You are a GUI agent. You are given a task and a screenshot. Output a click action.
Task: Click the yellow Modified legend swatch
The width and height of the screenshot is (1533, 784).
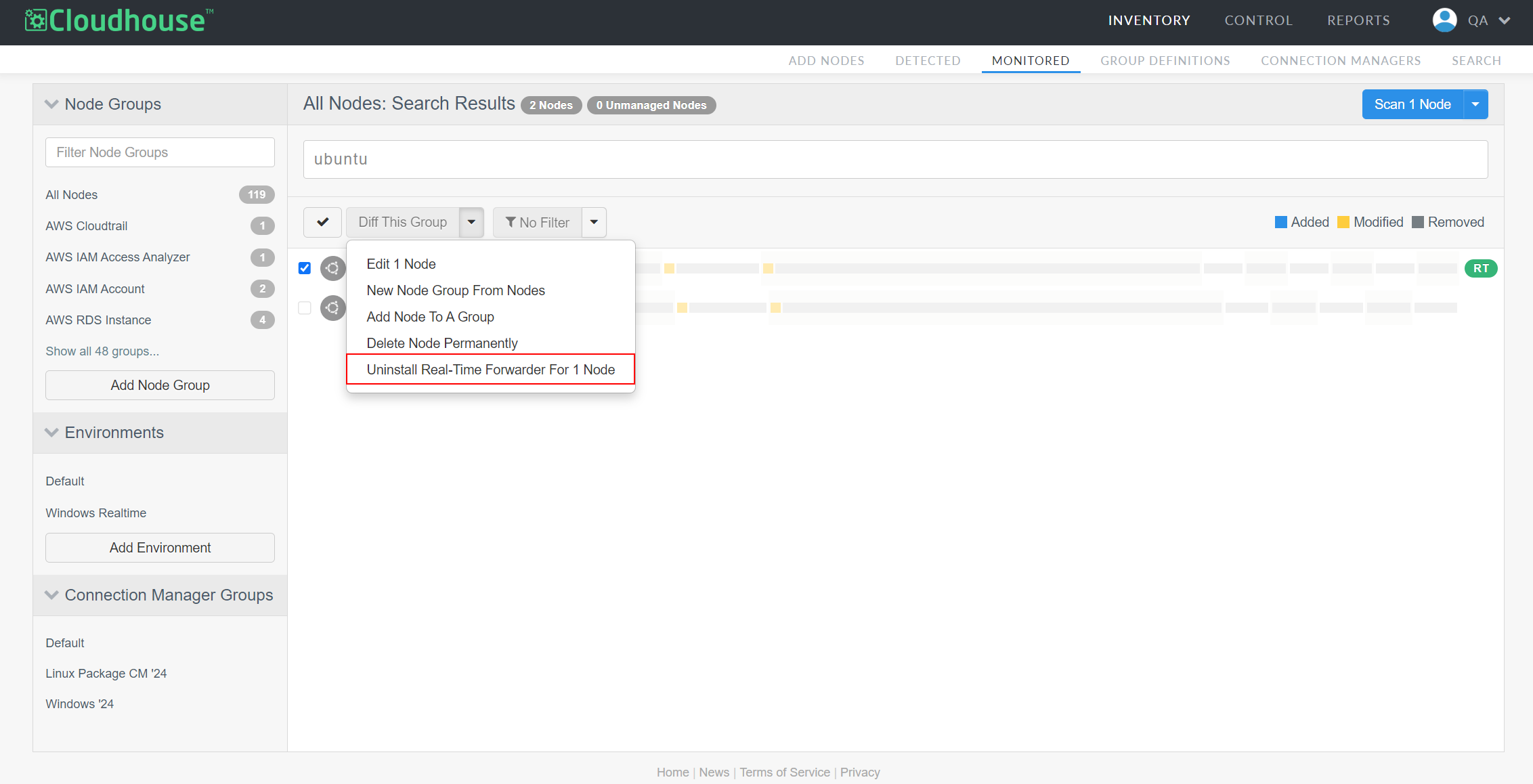1343,222
